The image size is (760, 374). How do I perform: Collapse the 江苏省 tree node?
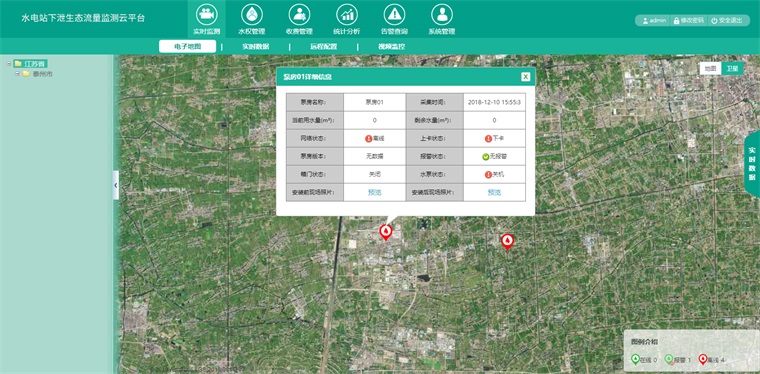coord(9,63)
